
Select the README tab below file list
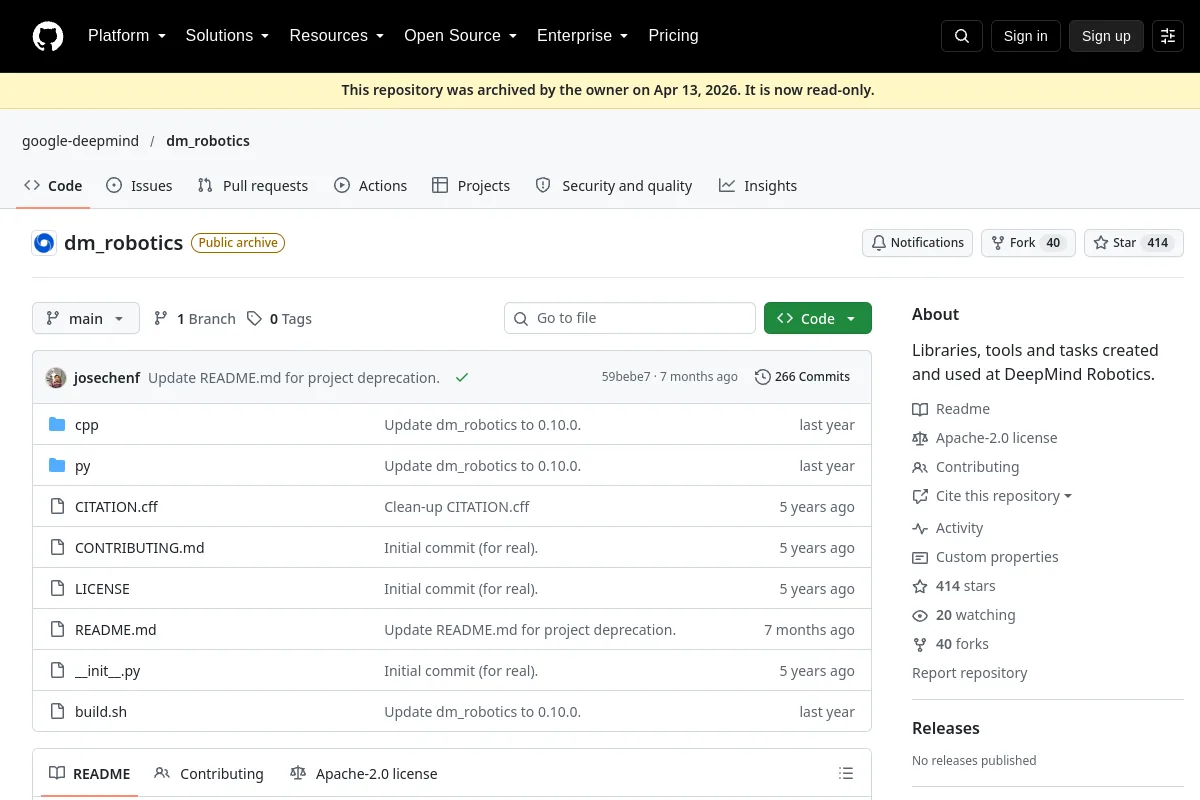pyautogui.click(x=90, y=773)
